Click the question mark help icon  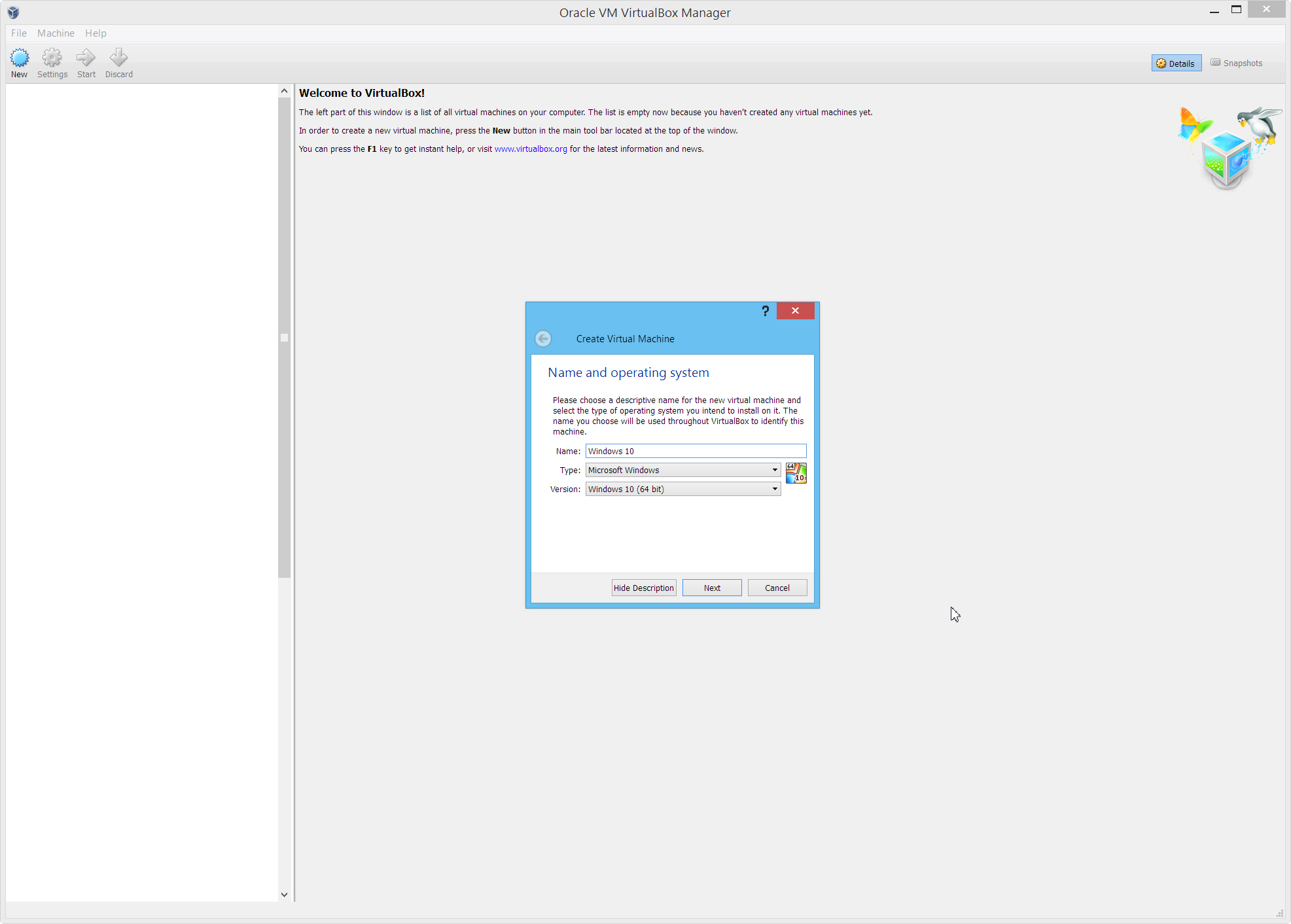coord(764,310)
